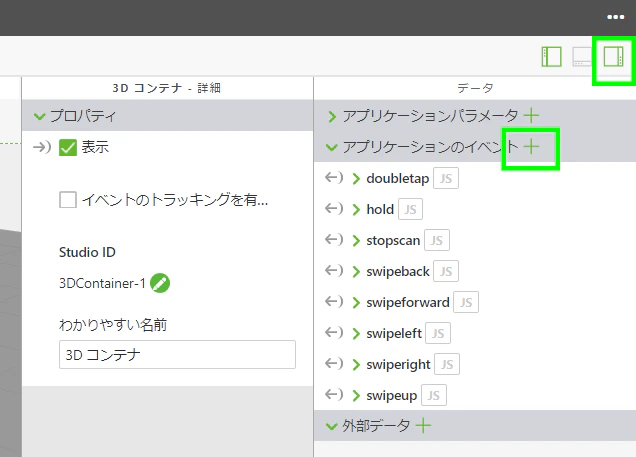Click the binding arrow beside swipeleft
This screenshot has width=636, height=457.
(334, 333)
